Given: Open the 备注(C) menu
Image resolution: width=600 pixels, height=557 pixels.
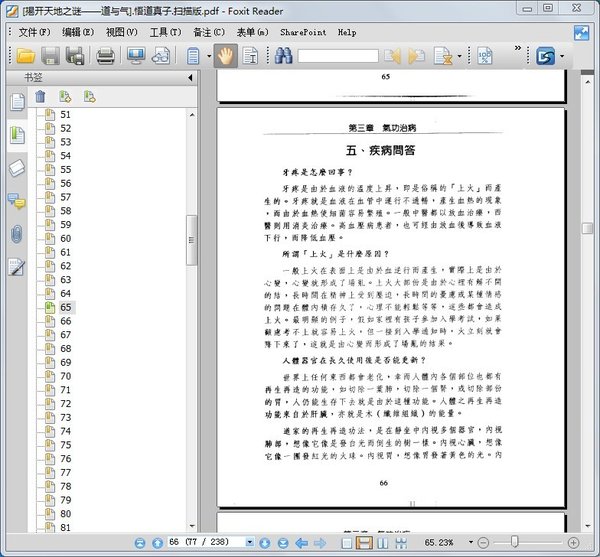Looking at the screenshot, I should pyautogui.click(x=209, y=33).
